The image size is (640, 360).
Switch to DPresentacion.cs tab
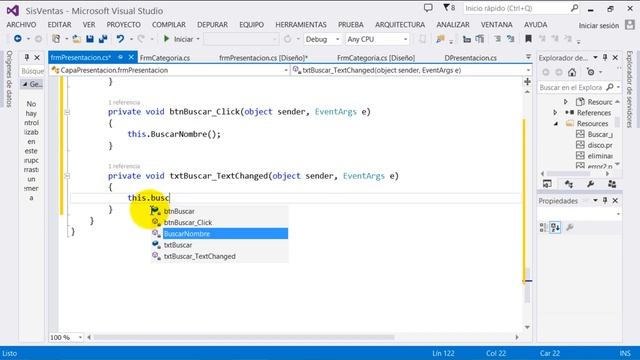tap(471, 58)
